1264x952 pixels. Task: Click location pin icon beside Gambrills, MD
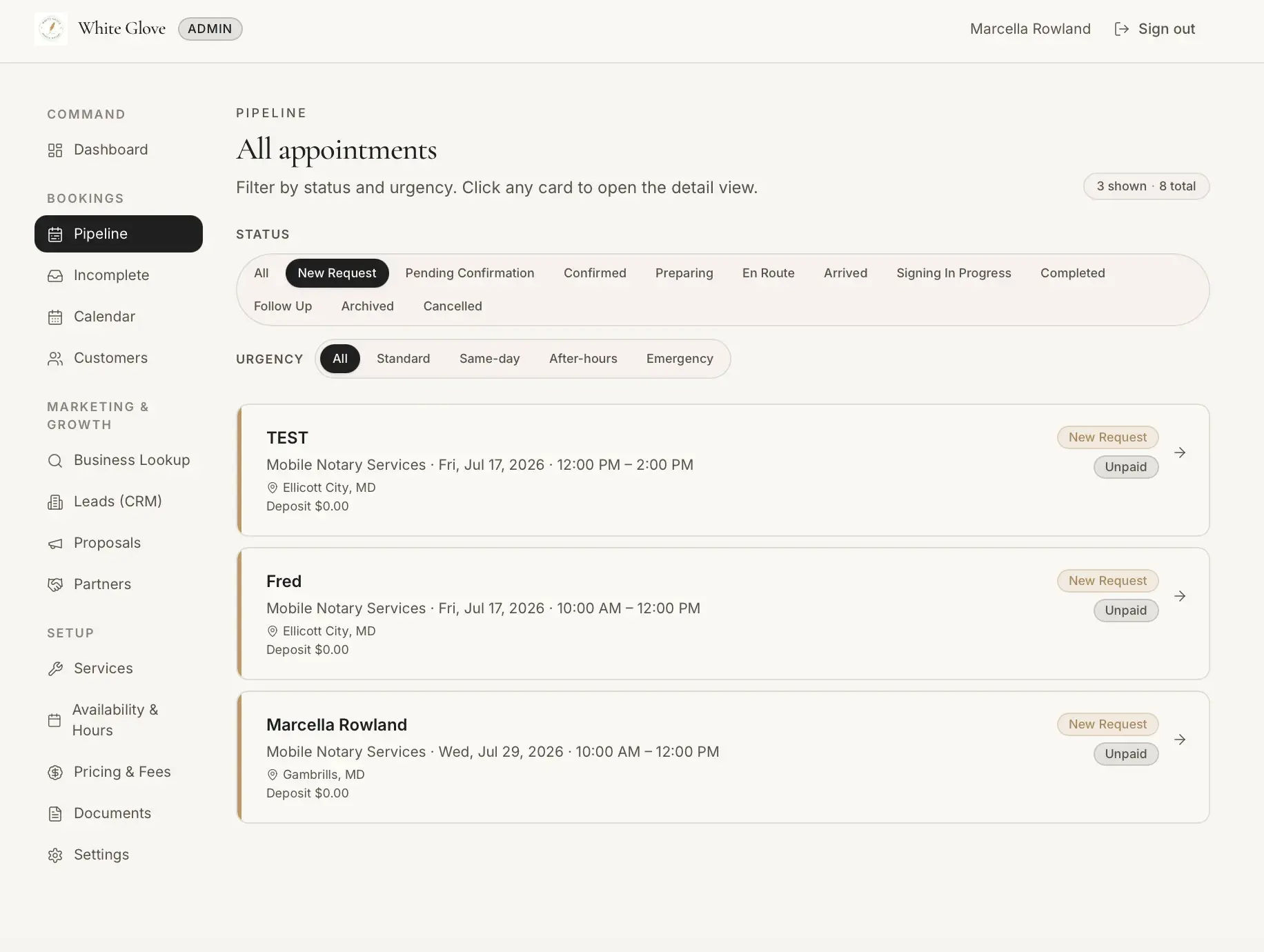click(273, 775)
